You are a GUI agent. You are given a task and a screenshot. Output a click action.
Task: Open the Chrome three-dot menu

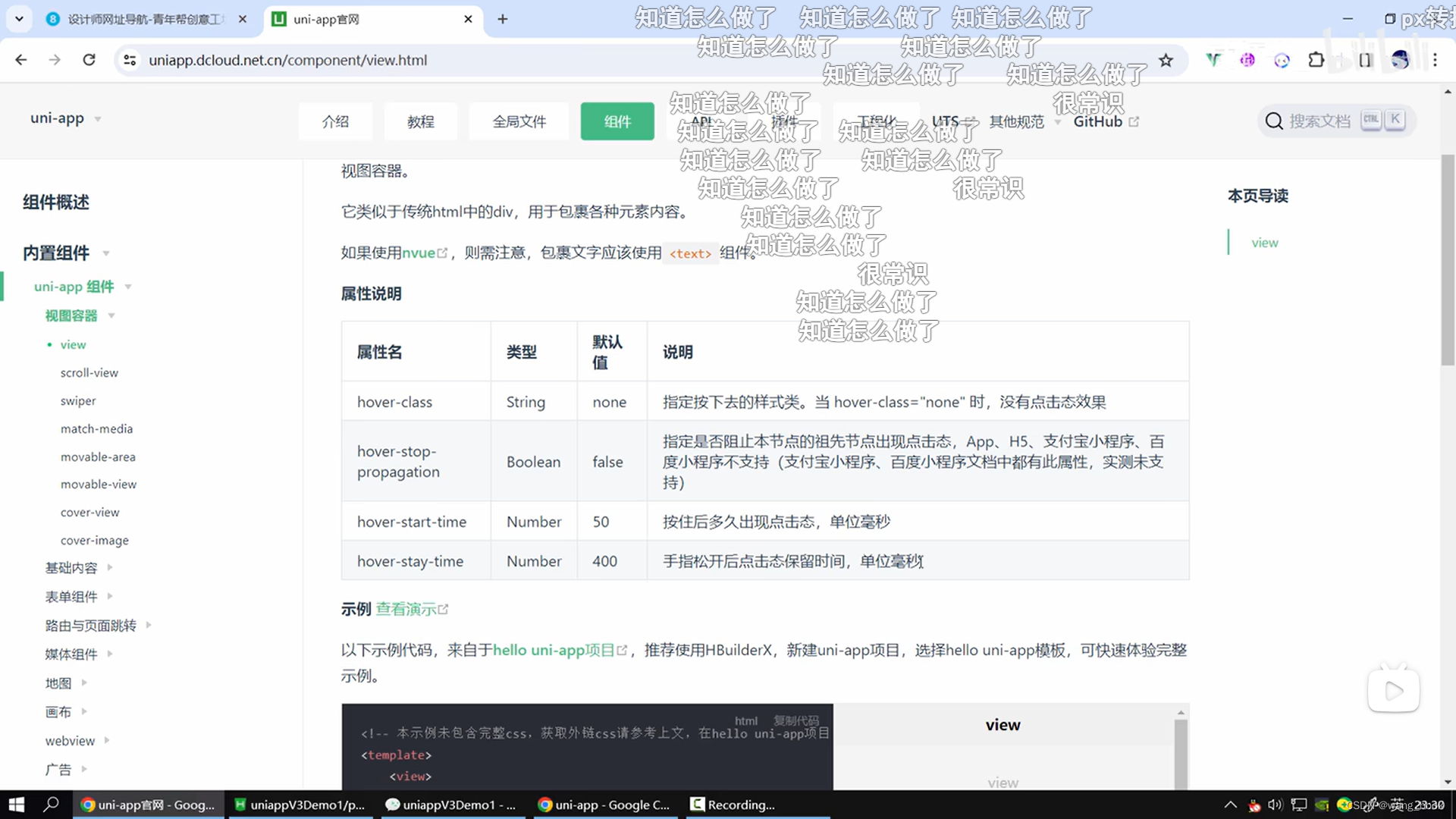click(x=1435, y=60)
